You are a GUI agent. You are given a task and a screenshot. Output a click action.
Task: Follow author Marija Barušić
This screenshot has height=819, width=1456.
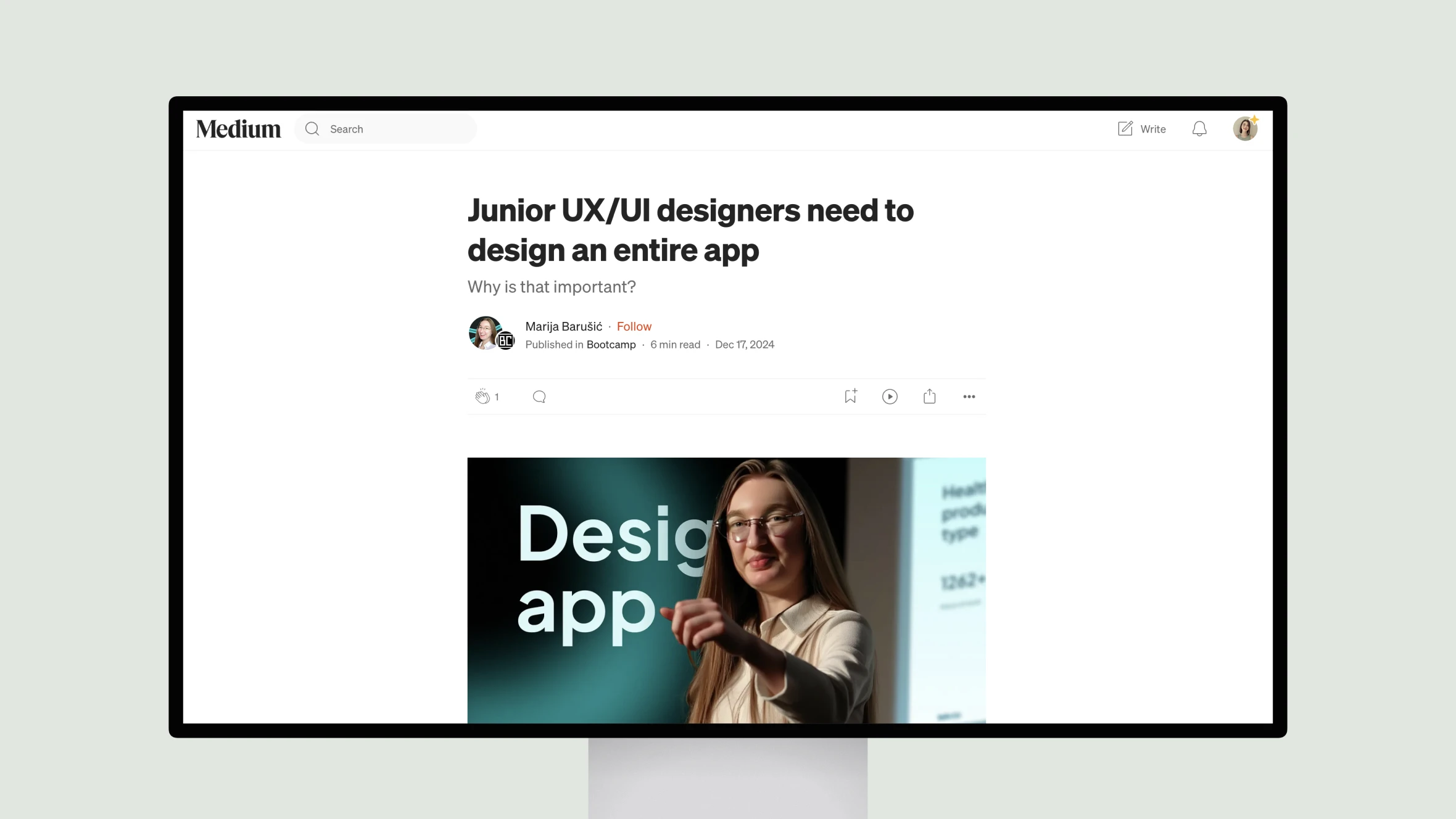click(x=633, y=326)
